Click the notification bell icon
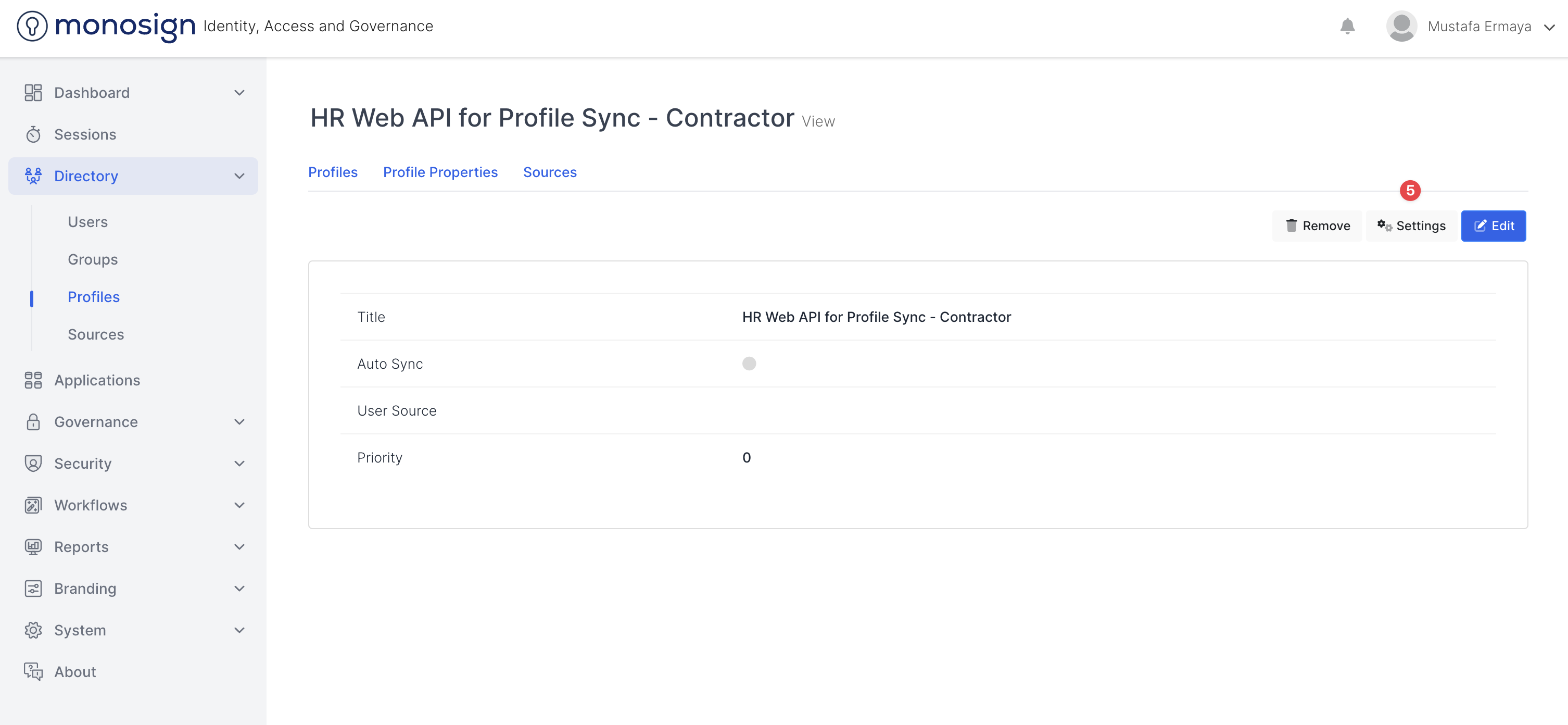 click(1347, 26)
